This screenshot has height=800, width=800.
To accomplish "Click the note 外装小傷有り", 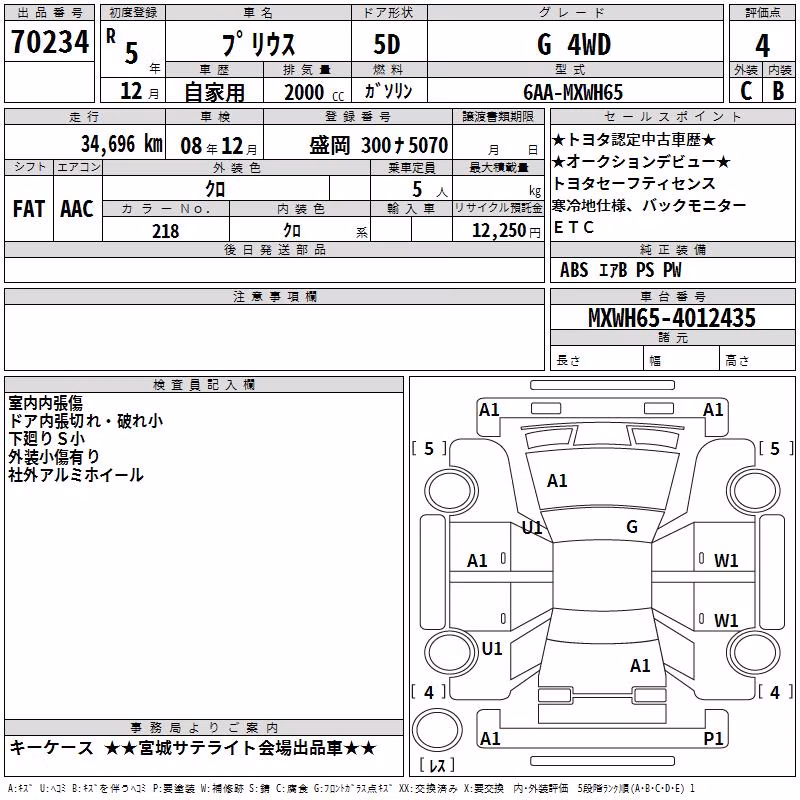I will click(x=54, y=457).
